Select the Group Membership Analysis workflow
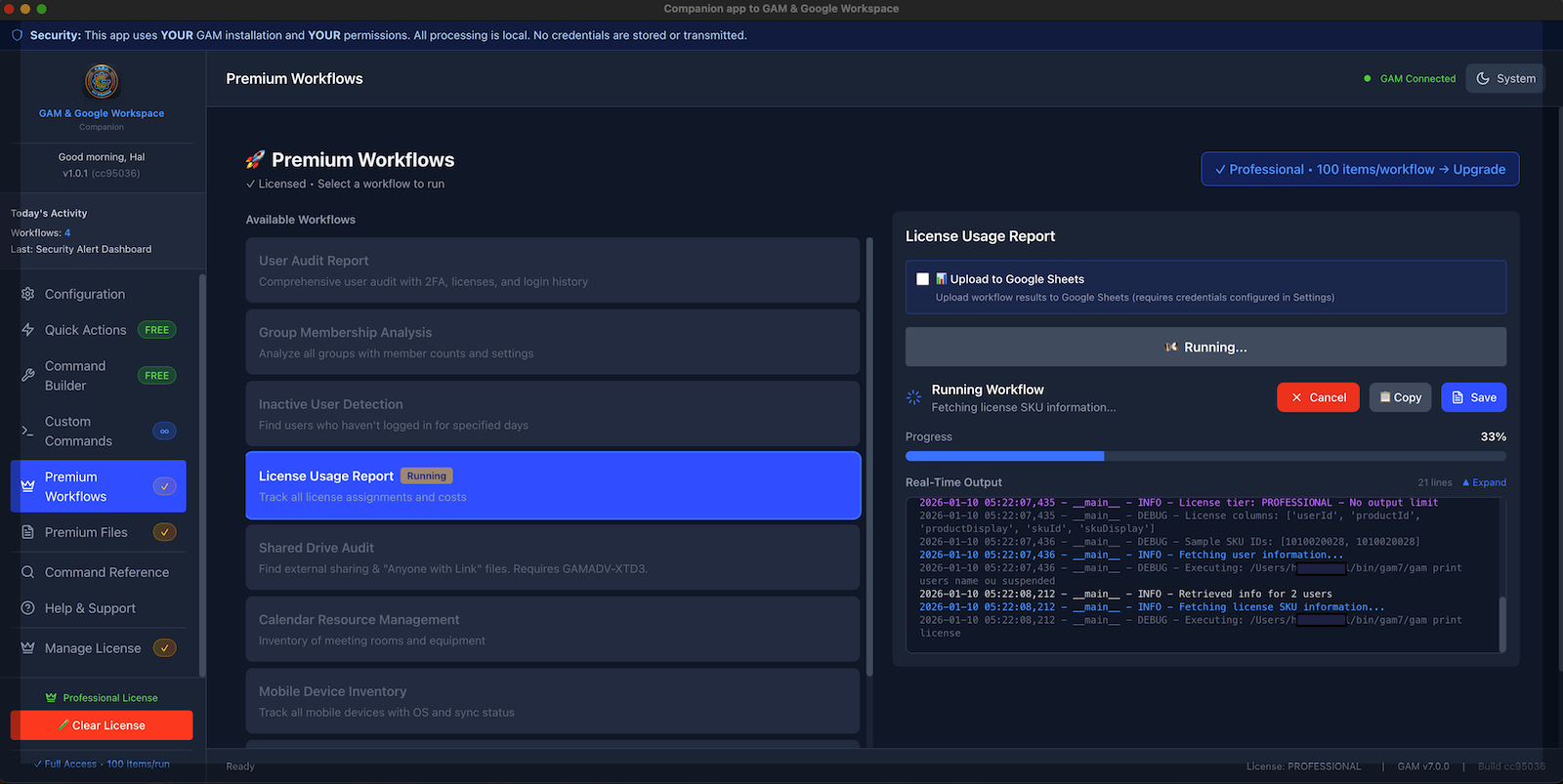This screenshot has height=784, width=1563. 553,342
